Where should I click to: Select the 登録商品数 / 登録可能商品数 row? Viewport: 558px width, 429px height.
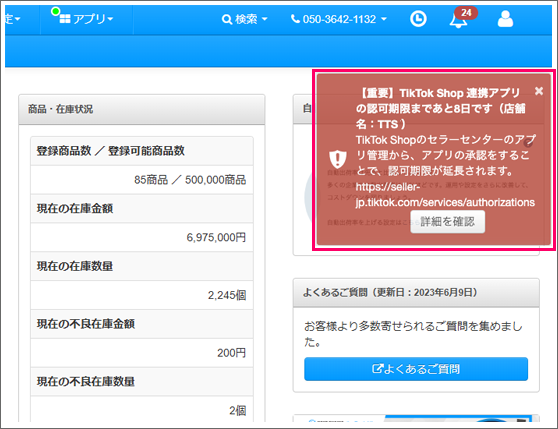(142, 151)
